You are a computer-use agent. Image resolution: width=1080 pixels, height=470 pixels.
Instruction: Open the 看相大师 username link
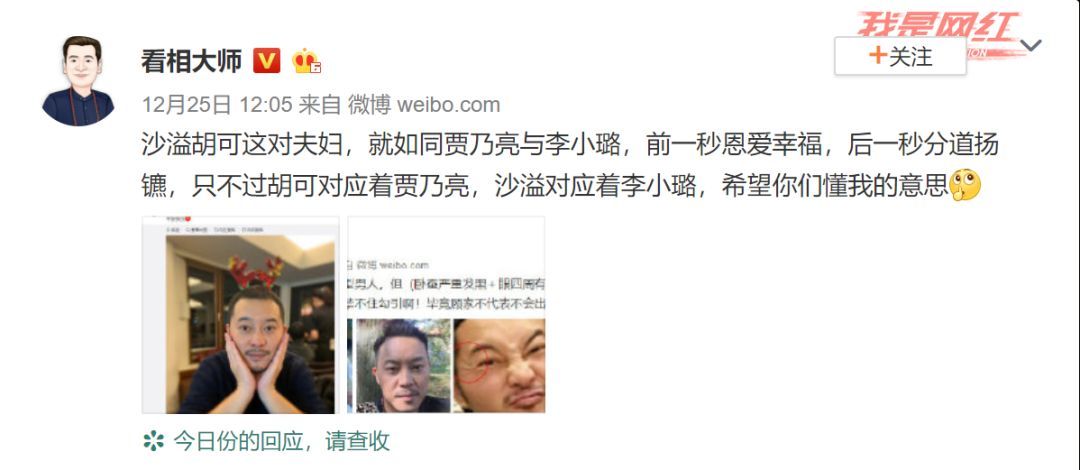point(191,61)
